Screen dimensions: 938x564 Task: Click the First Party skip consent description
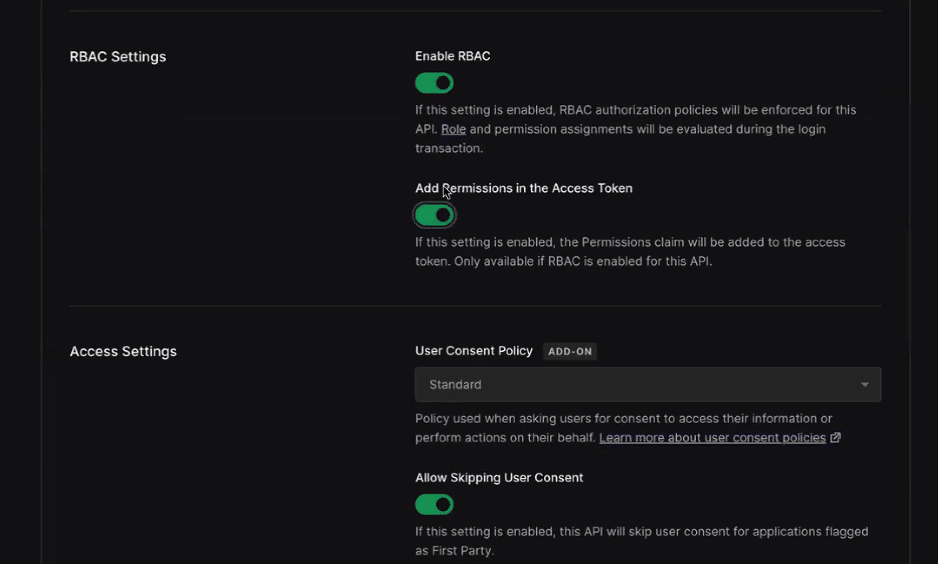tap(641, 541)
